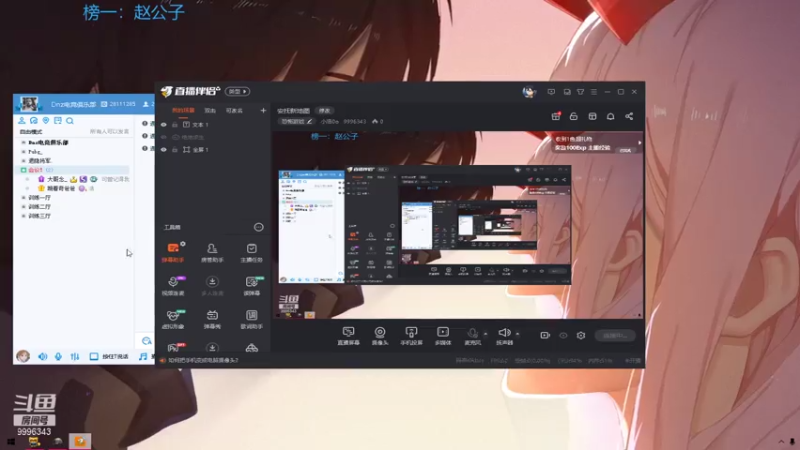Toggle visibility of the 全屏 1 layer

[x=164, y=149]
